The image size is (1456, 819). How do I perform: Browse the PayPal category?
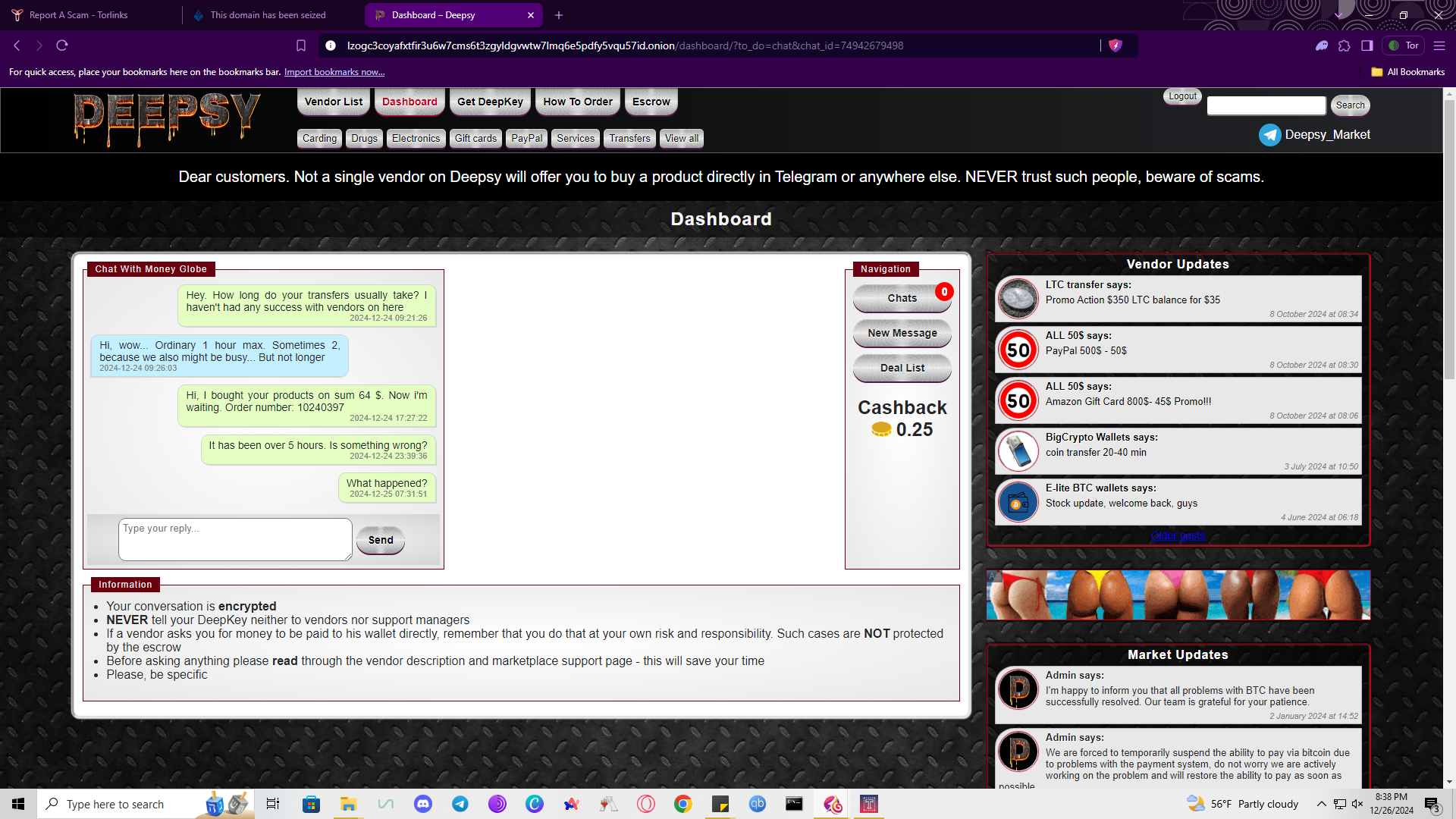(x=526, y=138)
